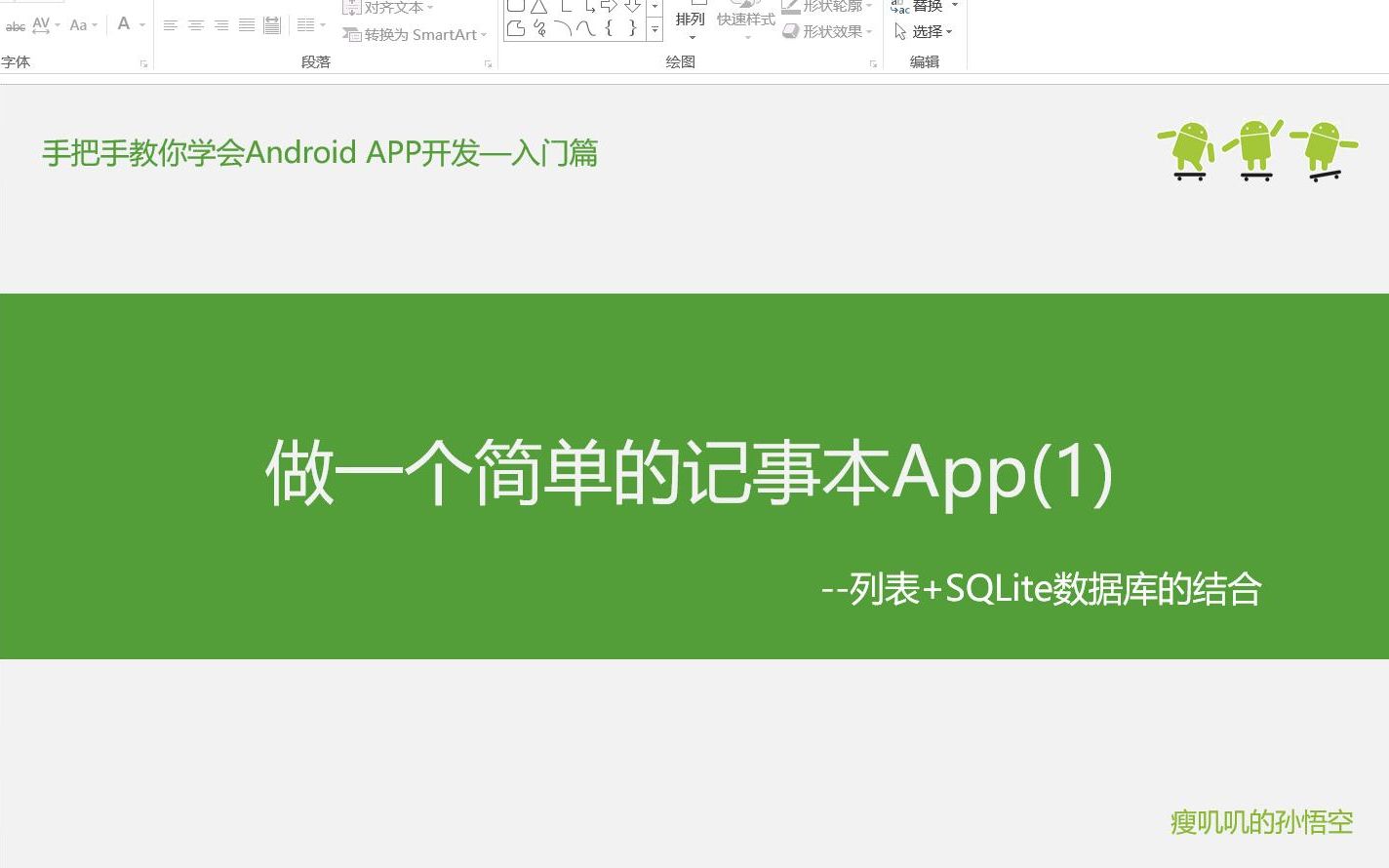Open the 对齐文本 align text menu

pos(388,7)
